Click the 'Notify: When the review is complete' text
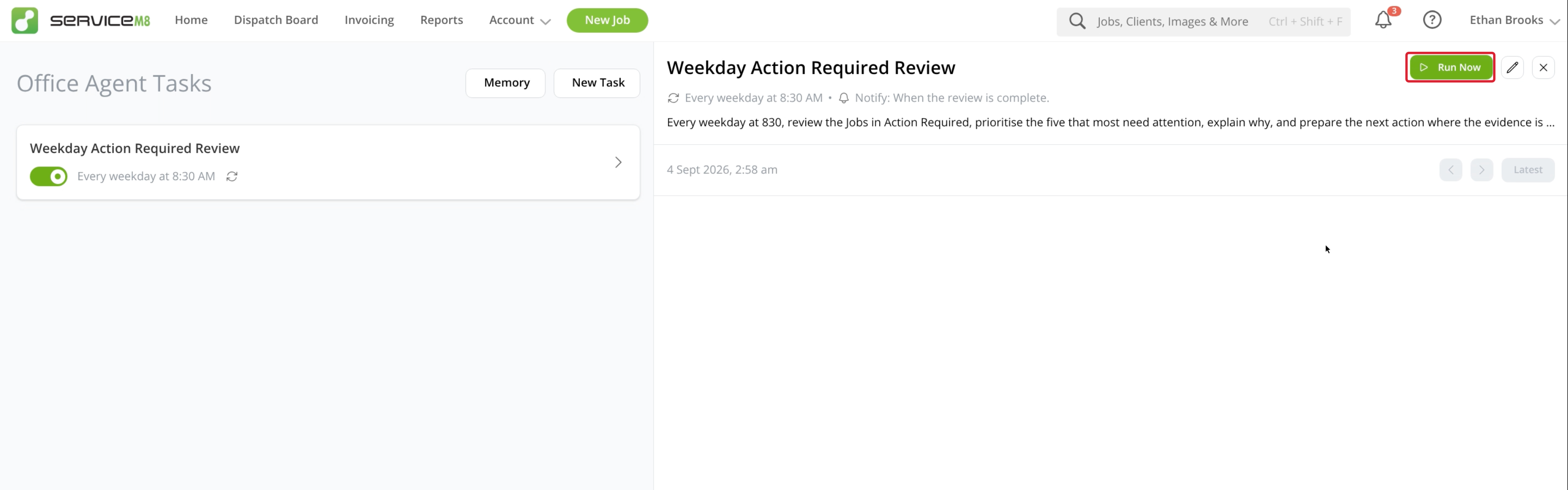This screenshot has height=490, width=1568. (951, 98)
